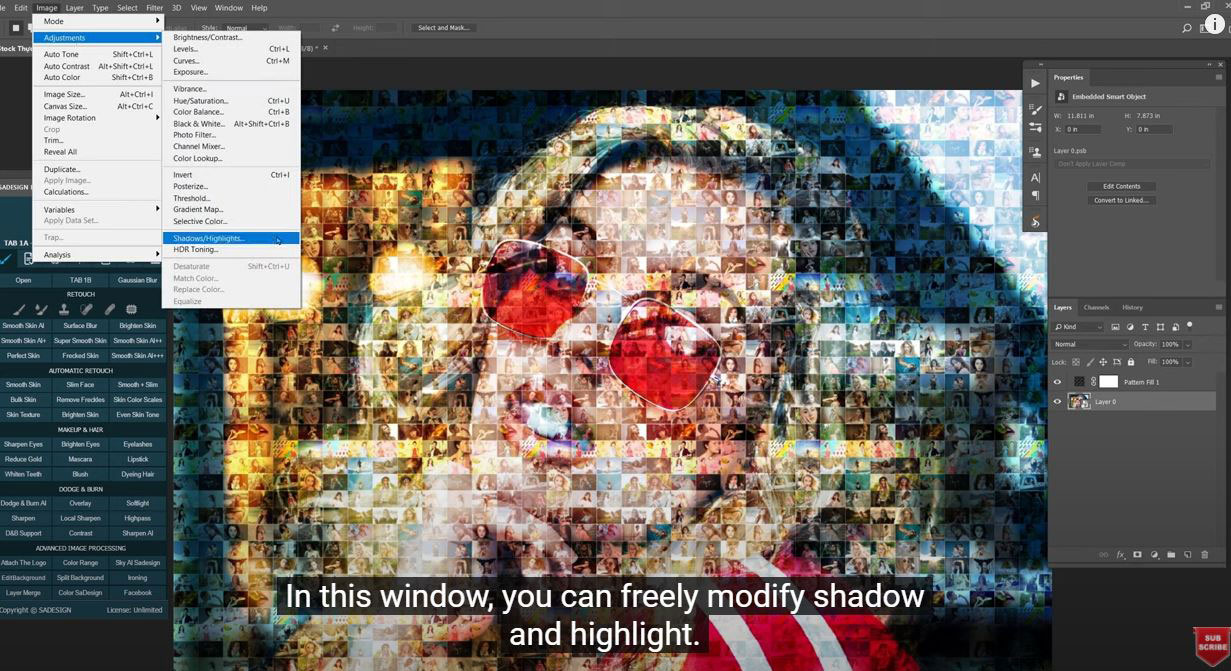Filter layers by adjustment layer icon

(1130, 327)
